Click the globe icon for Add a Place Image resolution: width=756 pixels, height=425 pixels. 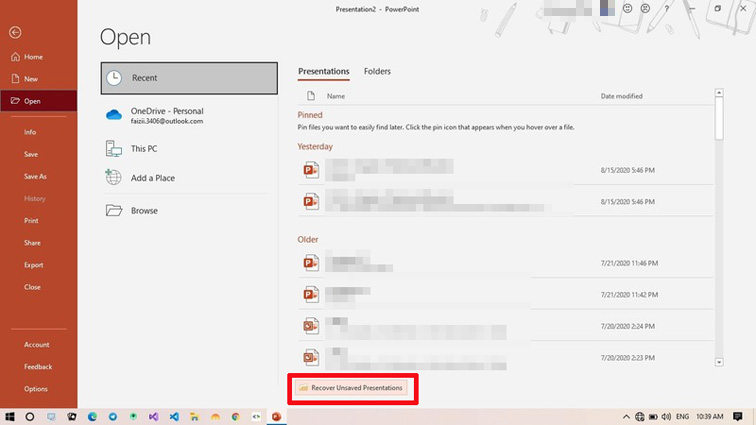113,177
